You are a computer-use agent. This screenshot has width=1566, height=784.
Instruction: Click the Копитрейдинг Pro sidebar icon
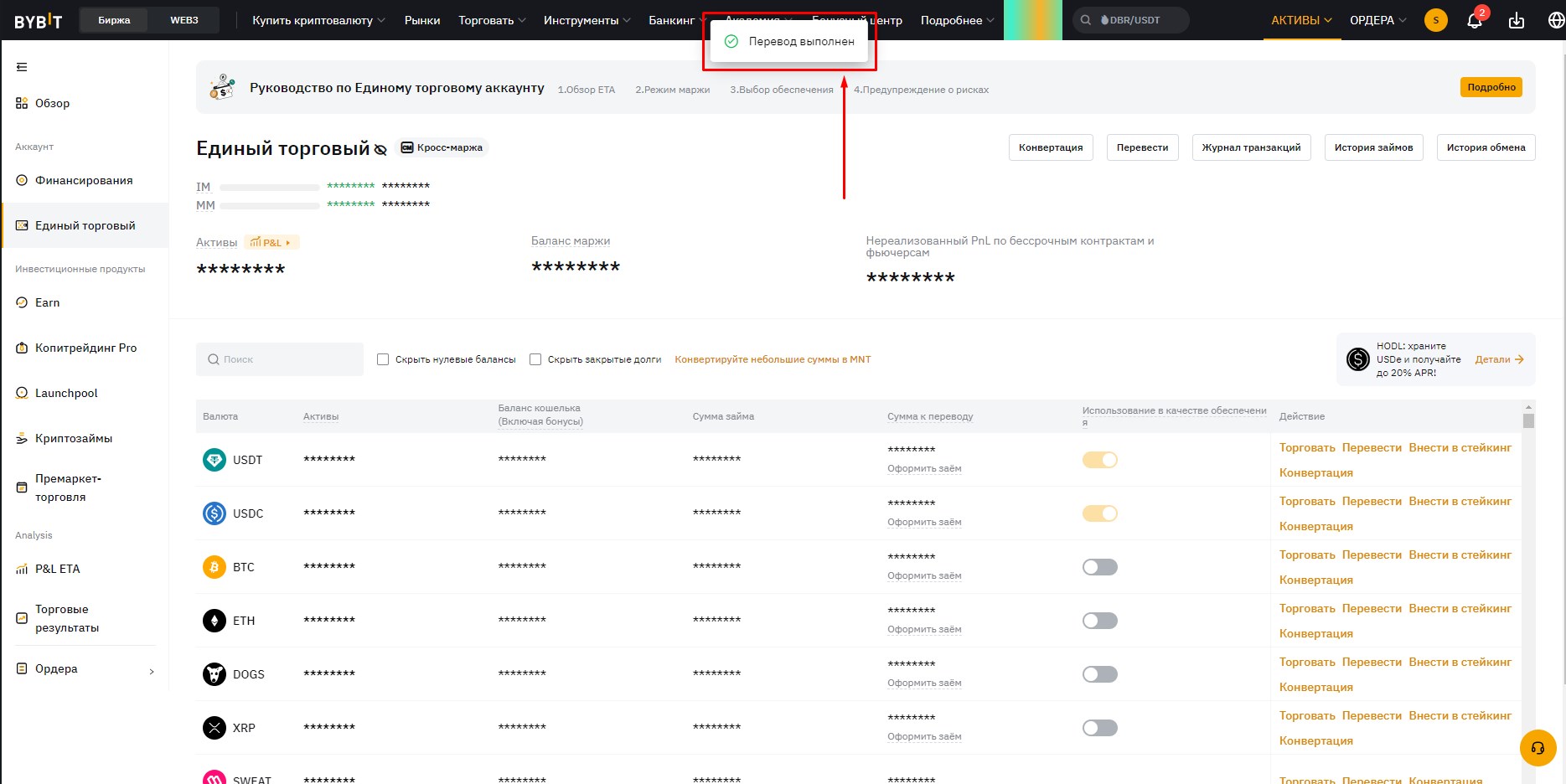(22, 348)
